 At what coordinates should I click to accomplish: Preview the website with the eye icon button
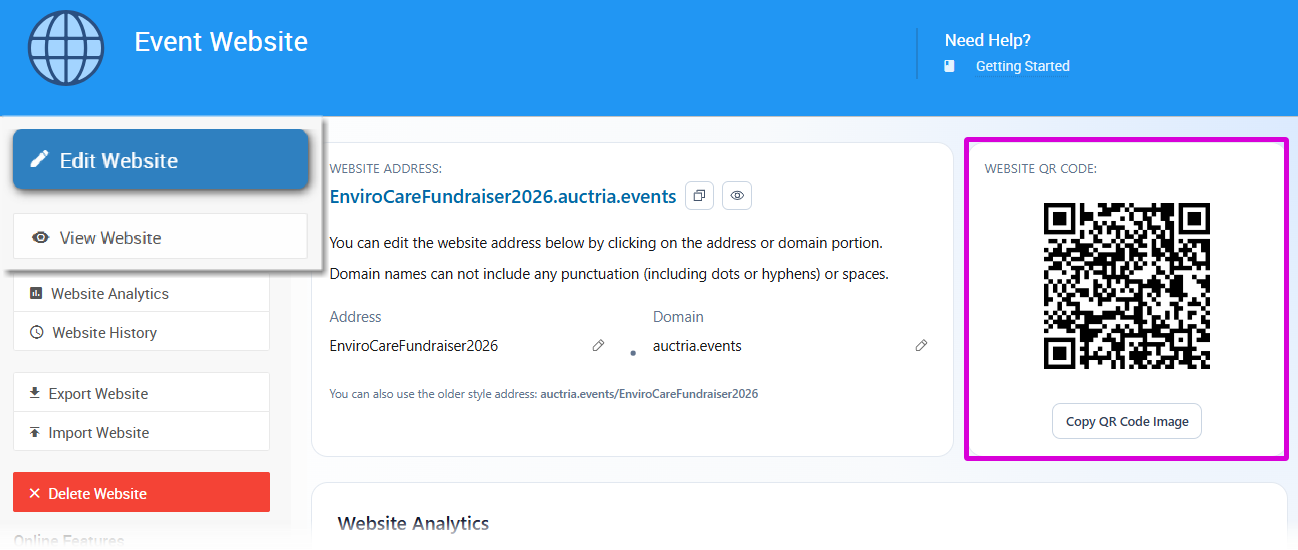[x=737, y=196]
